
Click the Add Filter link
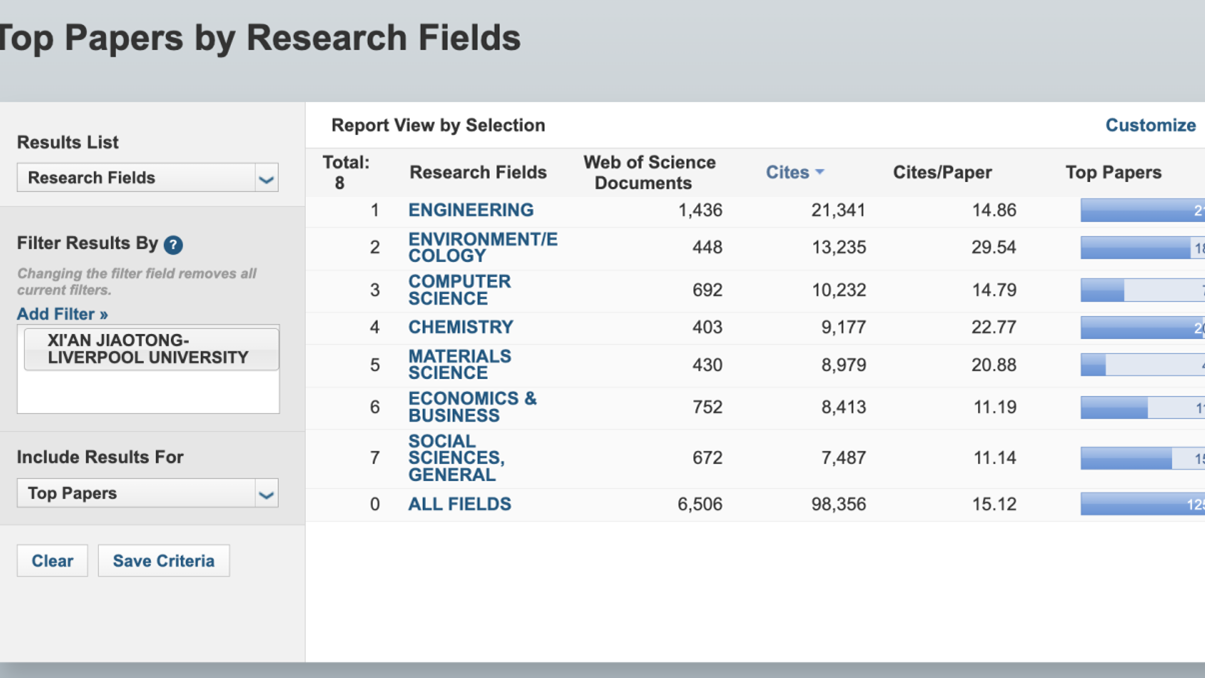[x=62, y=314]
